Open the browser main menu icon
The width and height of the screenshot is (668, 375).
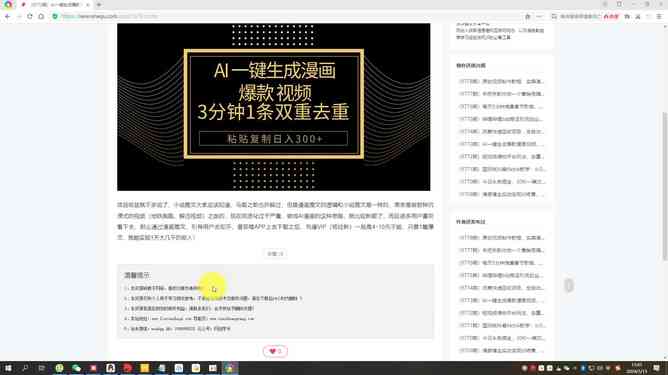[659, 16]
